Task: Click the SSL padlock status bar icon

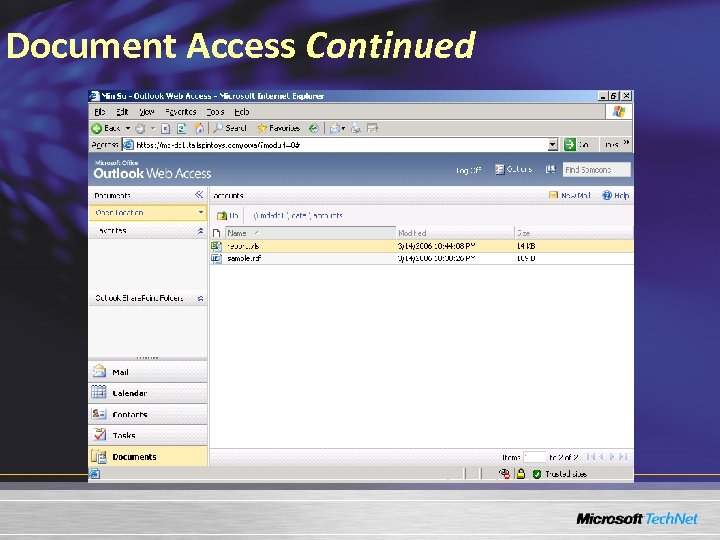Action: click(521, 474)
